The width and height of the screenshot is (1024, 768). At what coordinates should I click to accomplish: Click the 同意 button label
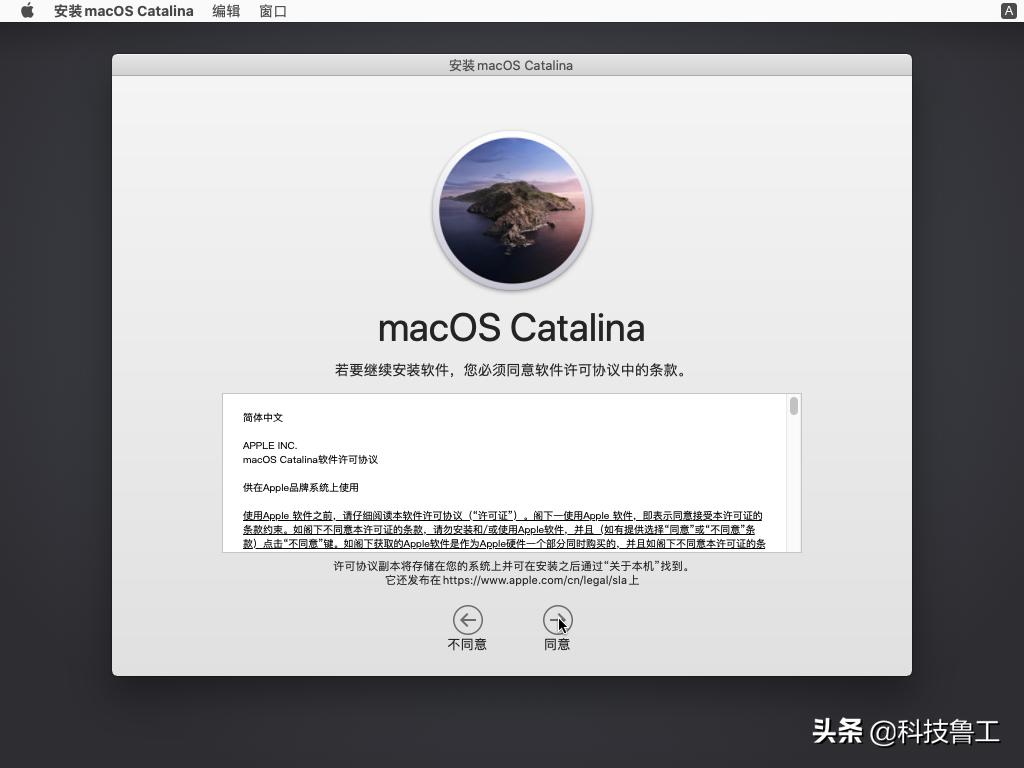pyautogui.click(x=557, y=644)
